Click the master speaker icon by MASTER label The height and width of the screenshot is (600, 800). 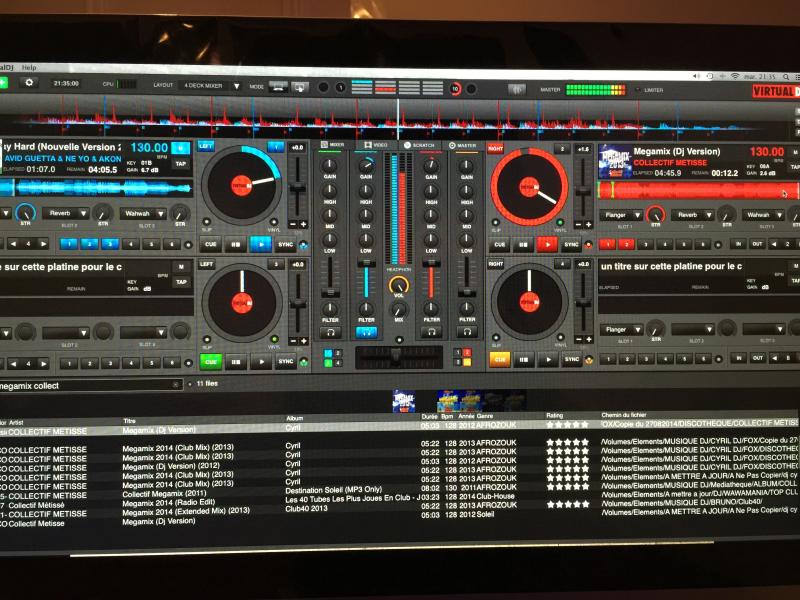[x=517, y=90]
